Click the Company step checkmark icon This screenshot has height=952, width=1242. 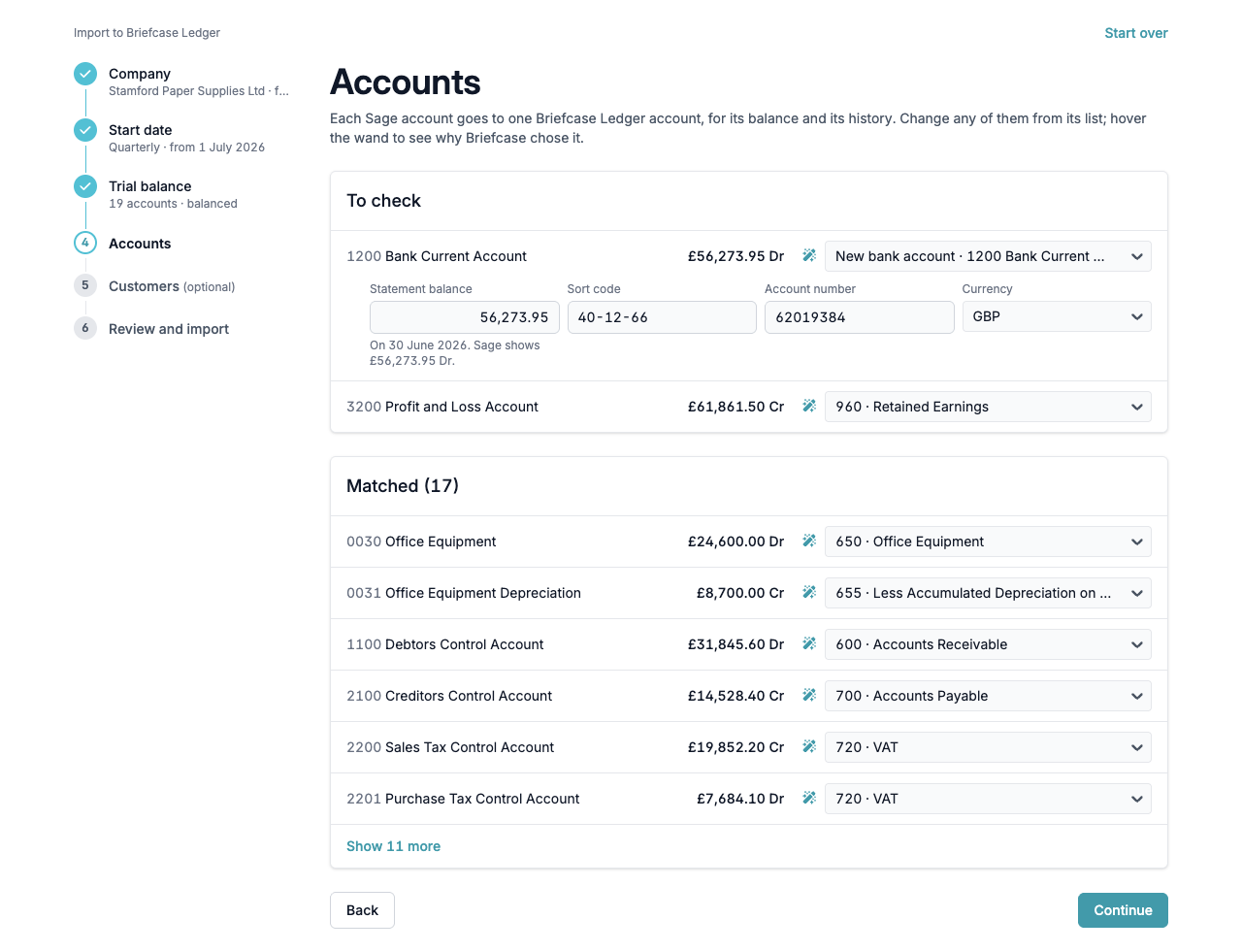tap(85, 74)
